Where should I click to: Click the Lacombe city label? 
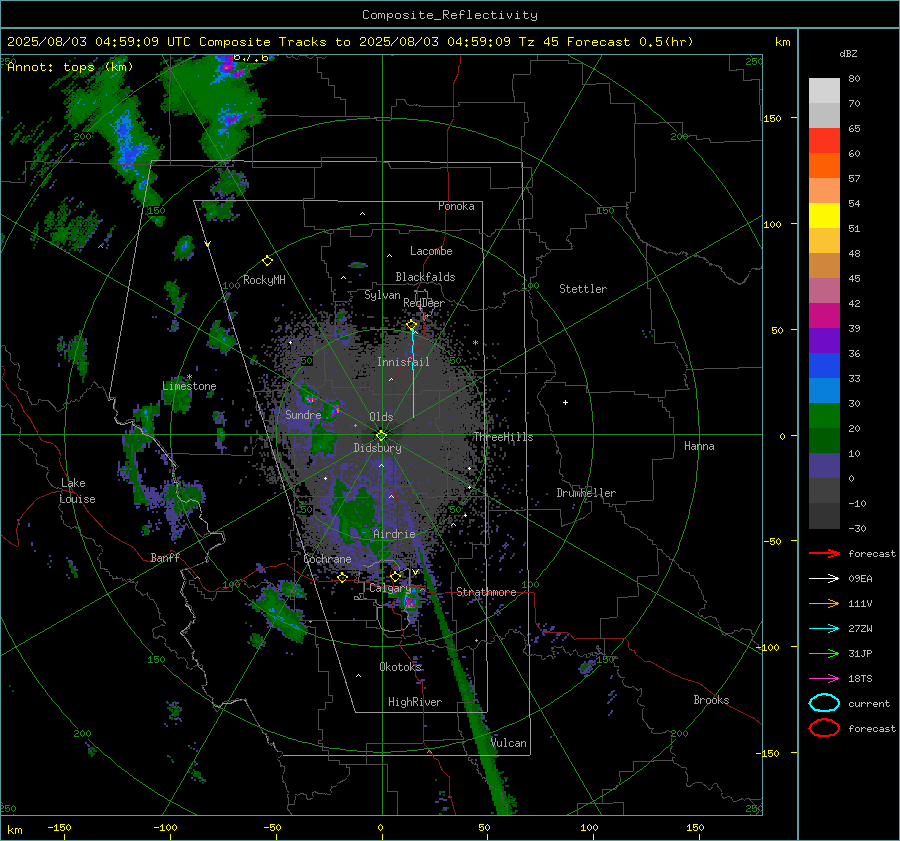431,251
